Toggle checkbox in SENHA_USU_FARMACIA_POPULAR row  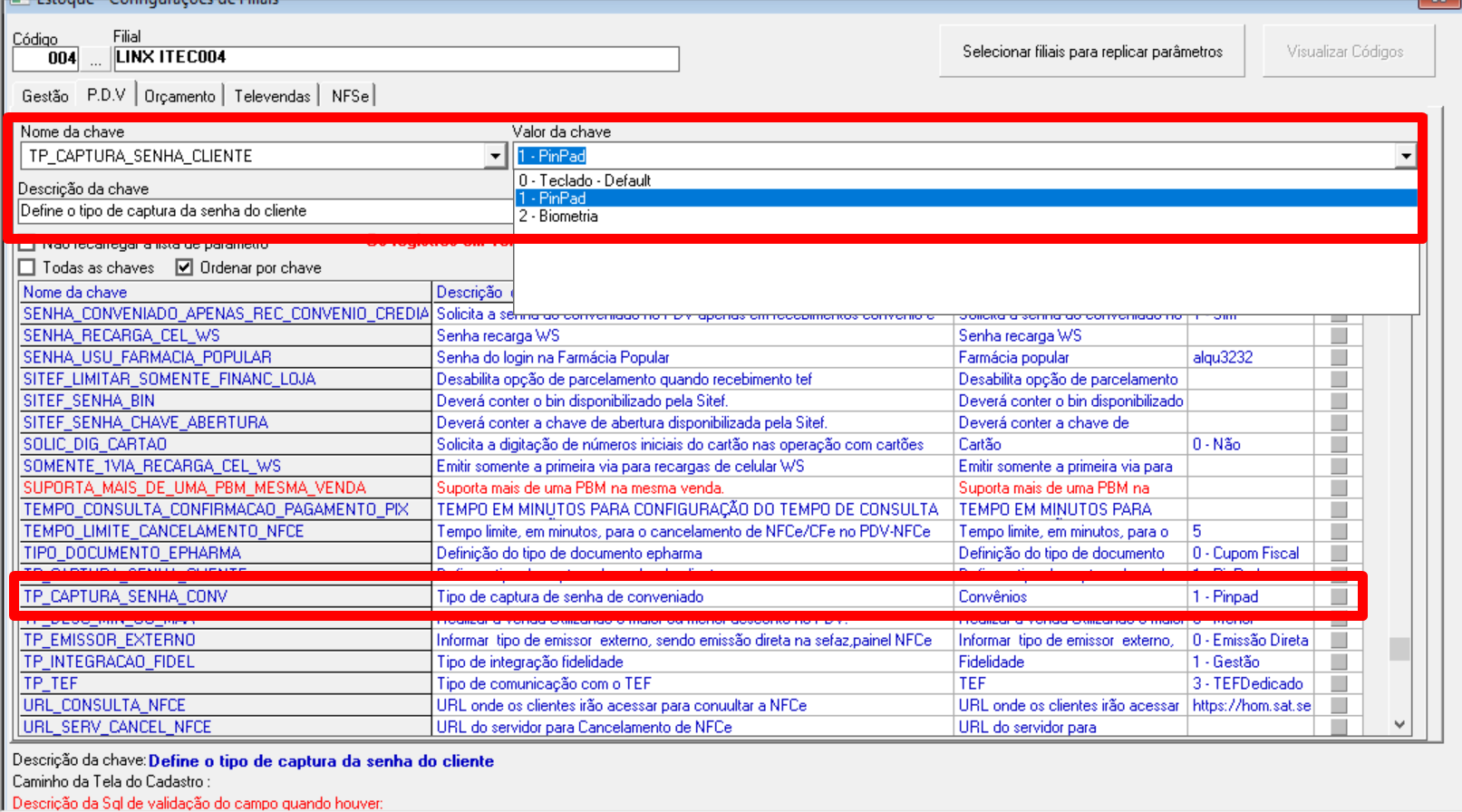(x=1339, y=357)
